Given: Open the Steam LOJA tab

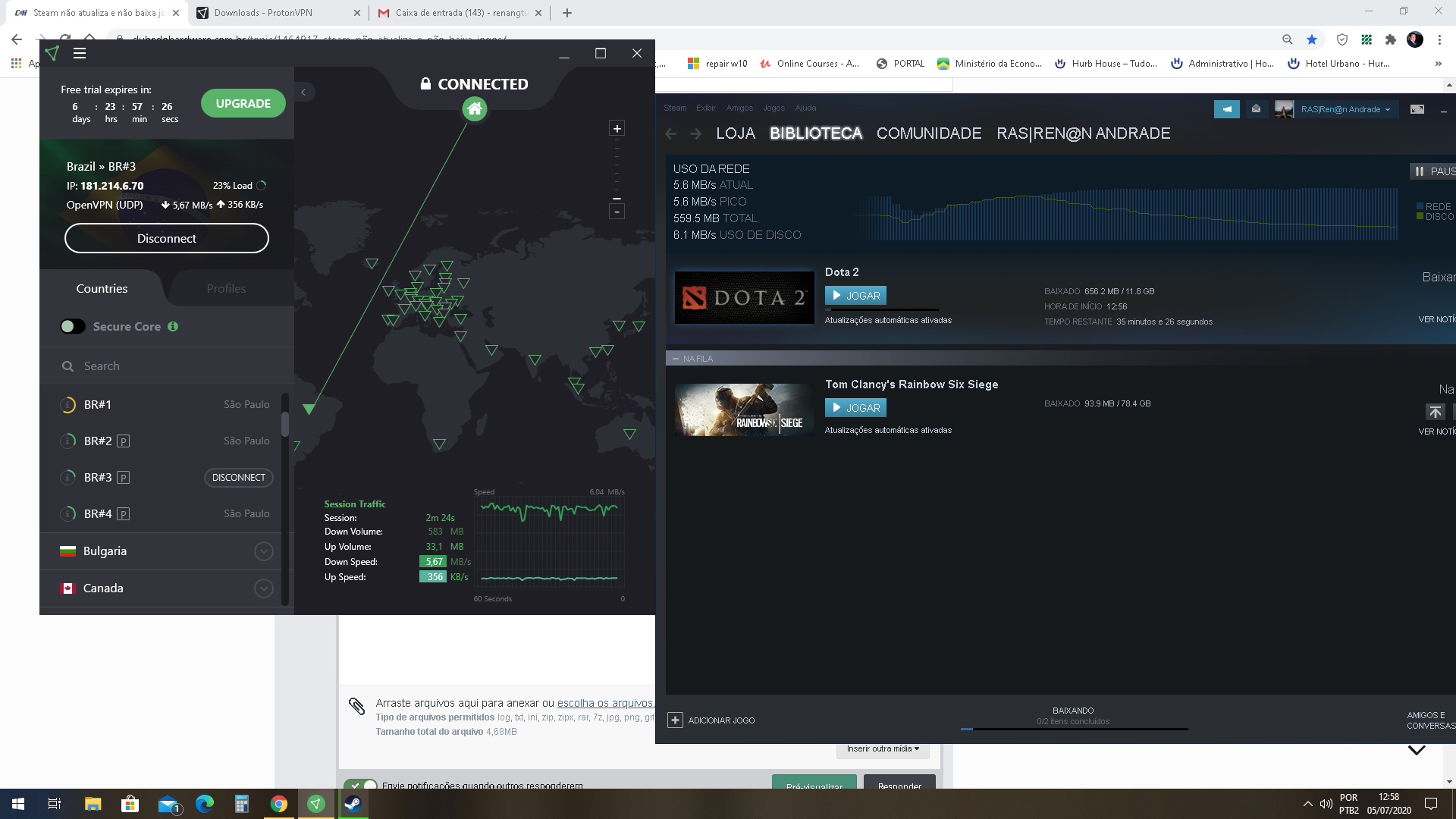Looking at the screenshot, I should click(x=736, y=133).
